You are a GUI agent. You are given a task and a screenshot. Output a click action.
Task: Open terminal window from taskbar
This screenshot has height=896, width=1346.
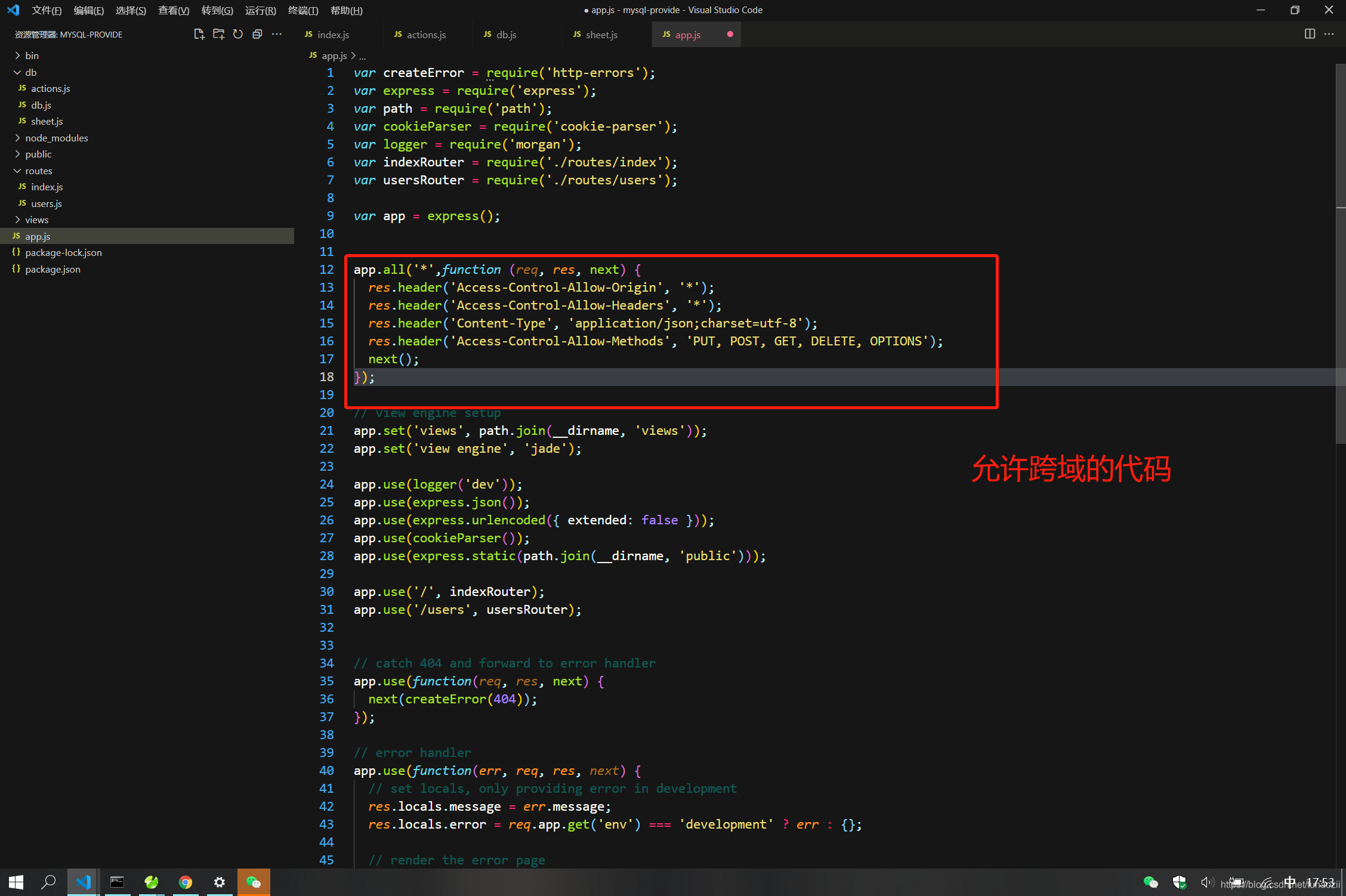[x=117, y=882]
